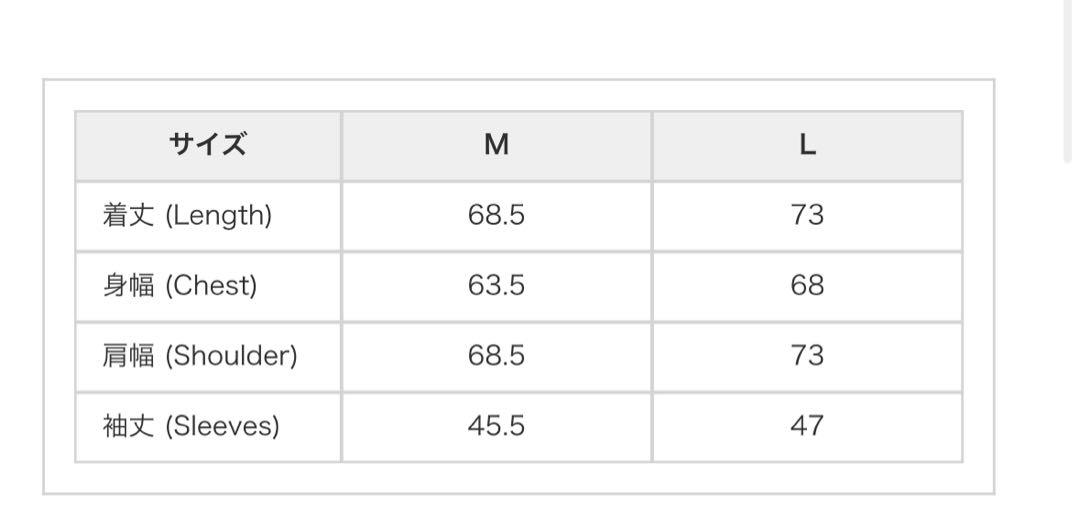1080x532 pixels.
Task: Click the vertical scrollbar at right edge
Action: [1068, 81]
